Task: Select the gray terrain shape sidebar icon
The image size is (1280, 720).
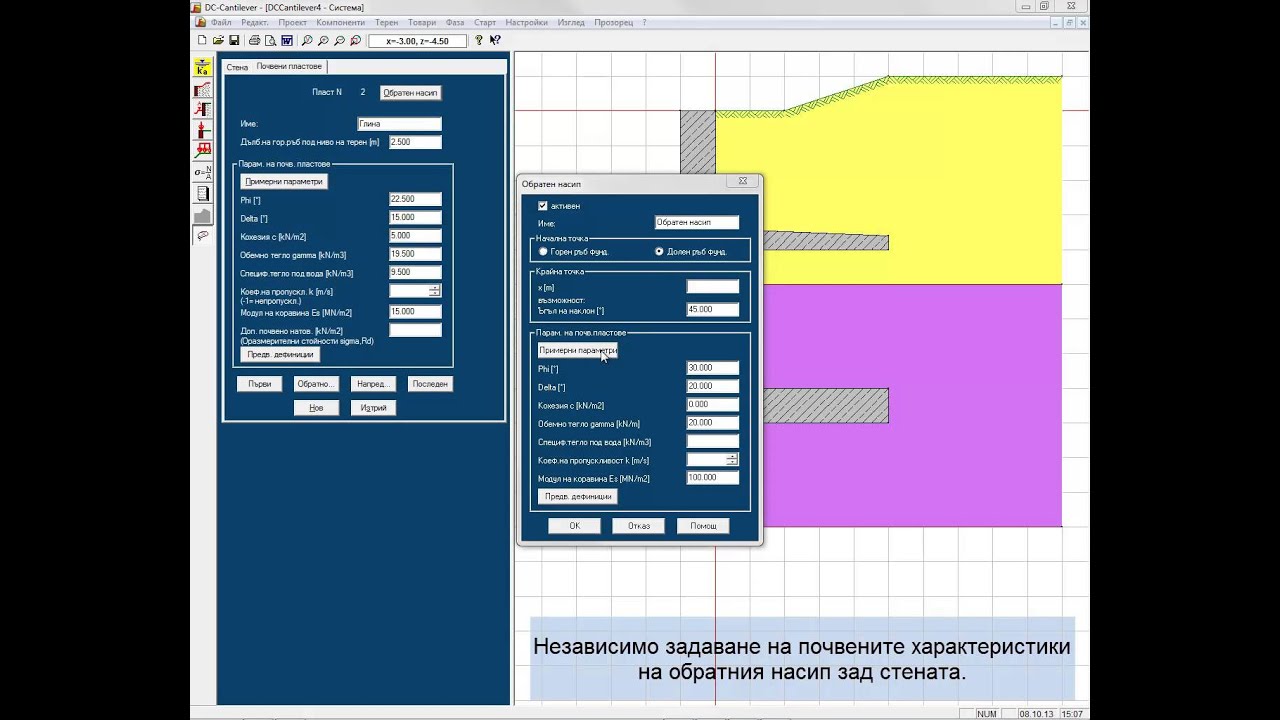Action: 203,215
